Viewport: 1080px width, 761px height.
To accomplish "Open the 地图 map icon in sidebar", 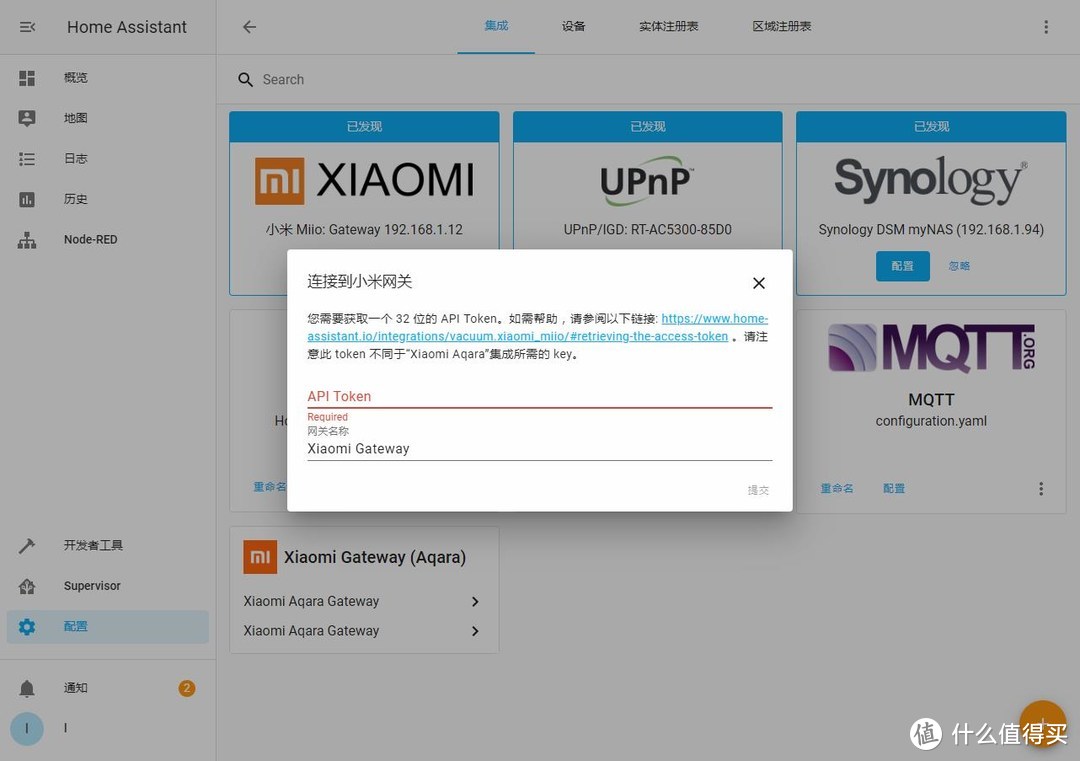I will (x=27, y=118).
